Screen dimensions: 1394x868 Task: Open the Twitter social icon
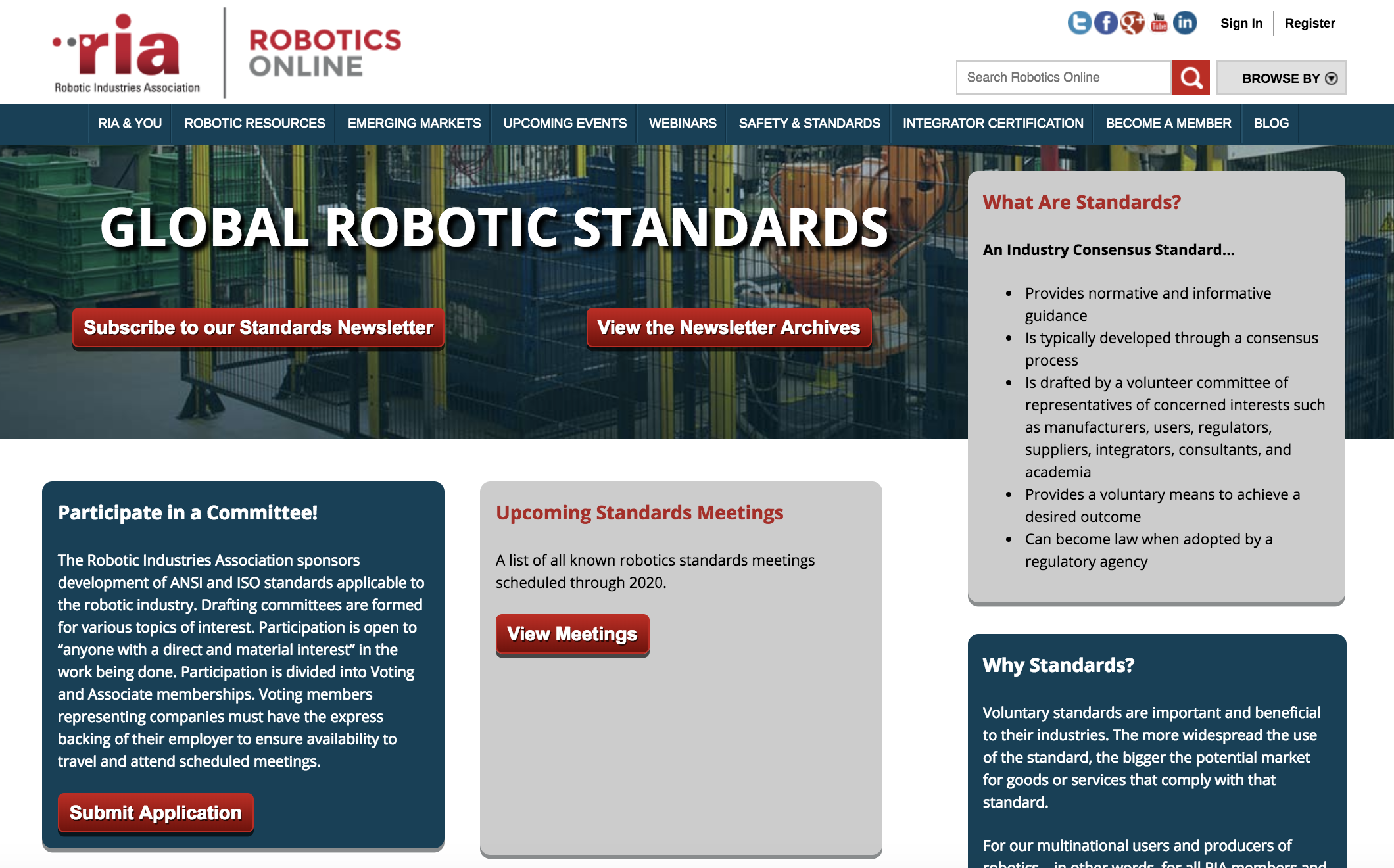[x=1079, y=23]
